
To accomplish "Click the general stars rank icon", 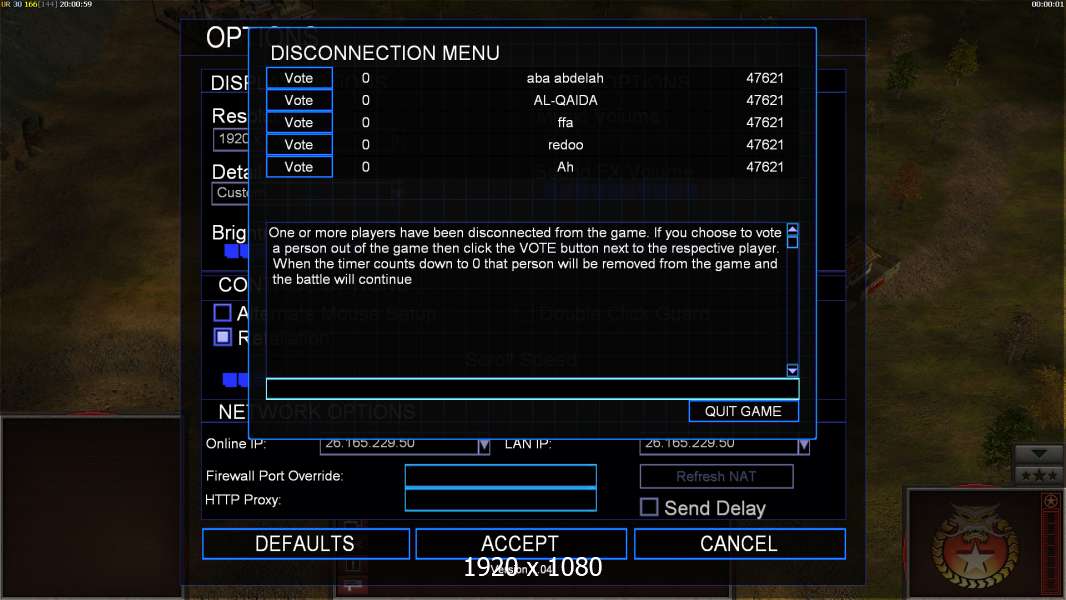I will tap(1039, 475).
